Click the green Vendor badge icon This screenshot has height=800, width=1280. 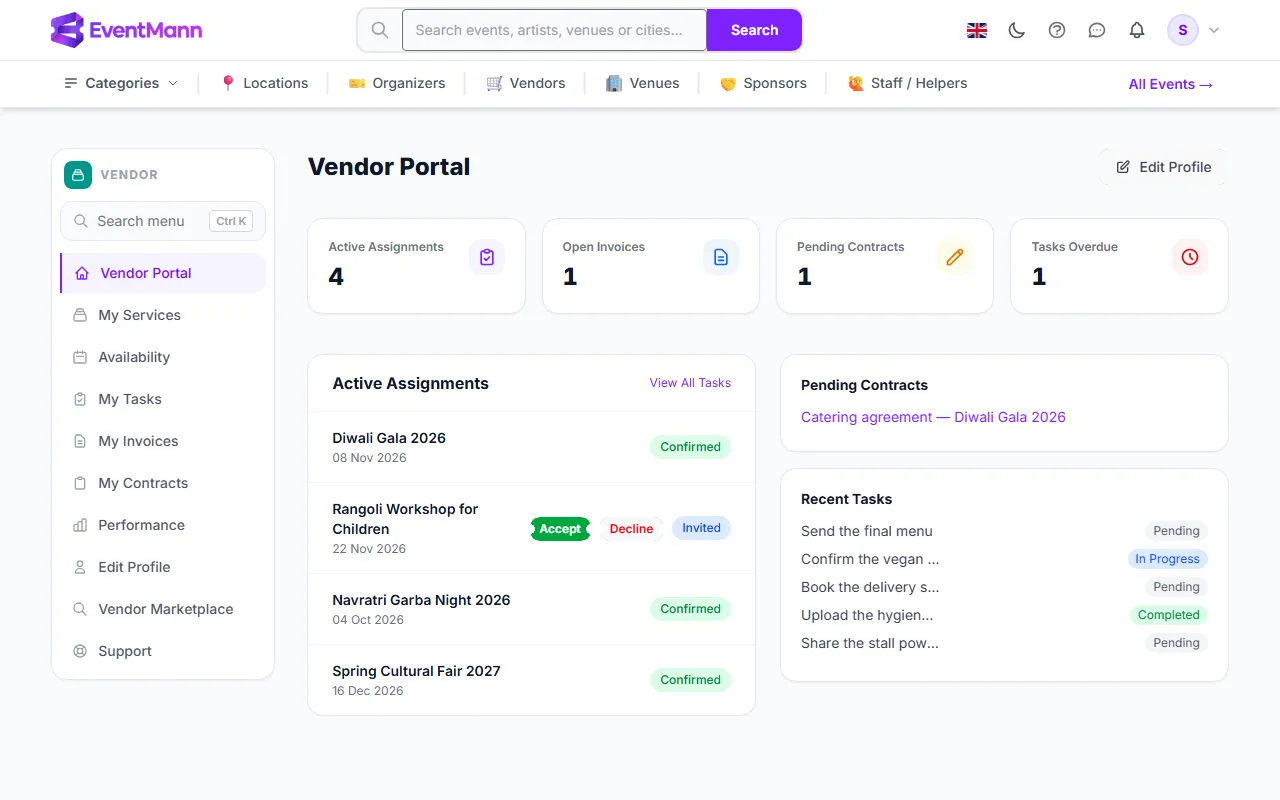[78, 175]
